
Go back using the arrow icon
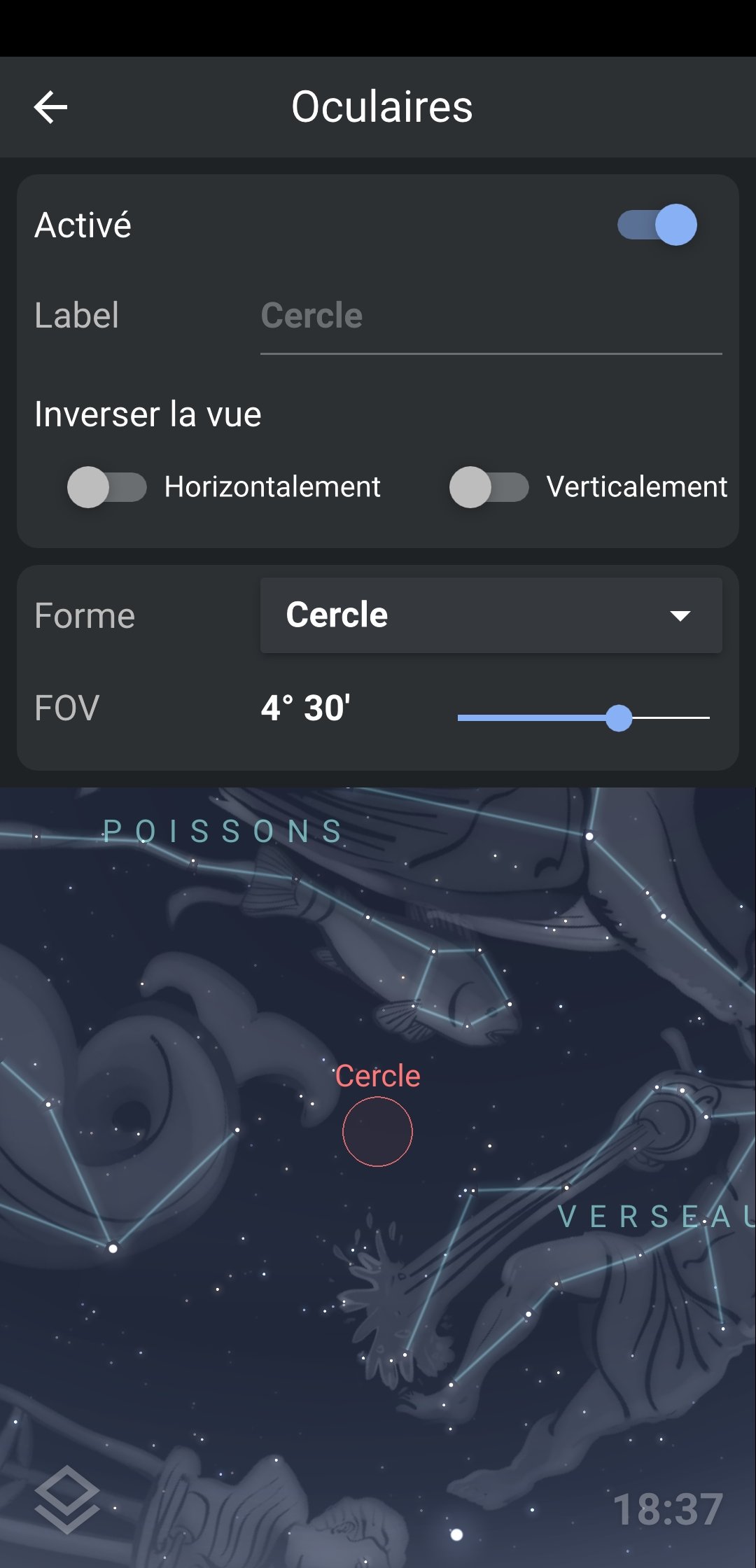(x=50, y=107)
